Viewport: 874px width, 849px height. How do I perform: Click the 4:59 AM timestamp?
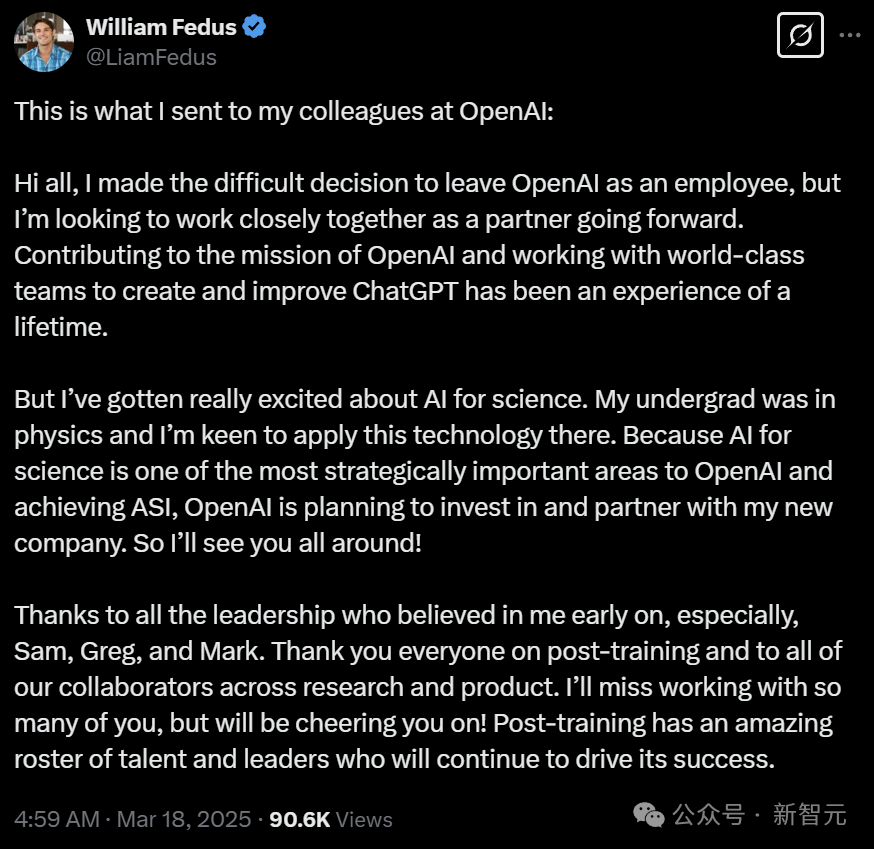[x=57, y=819]
